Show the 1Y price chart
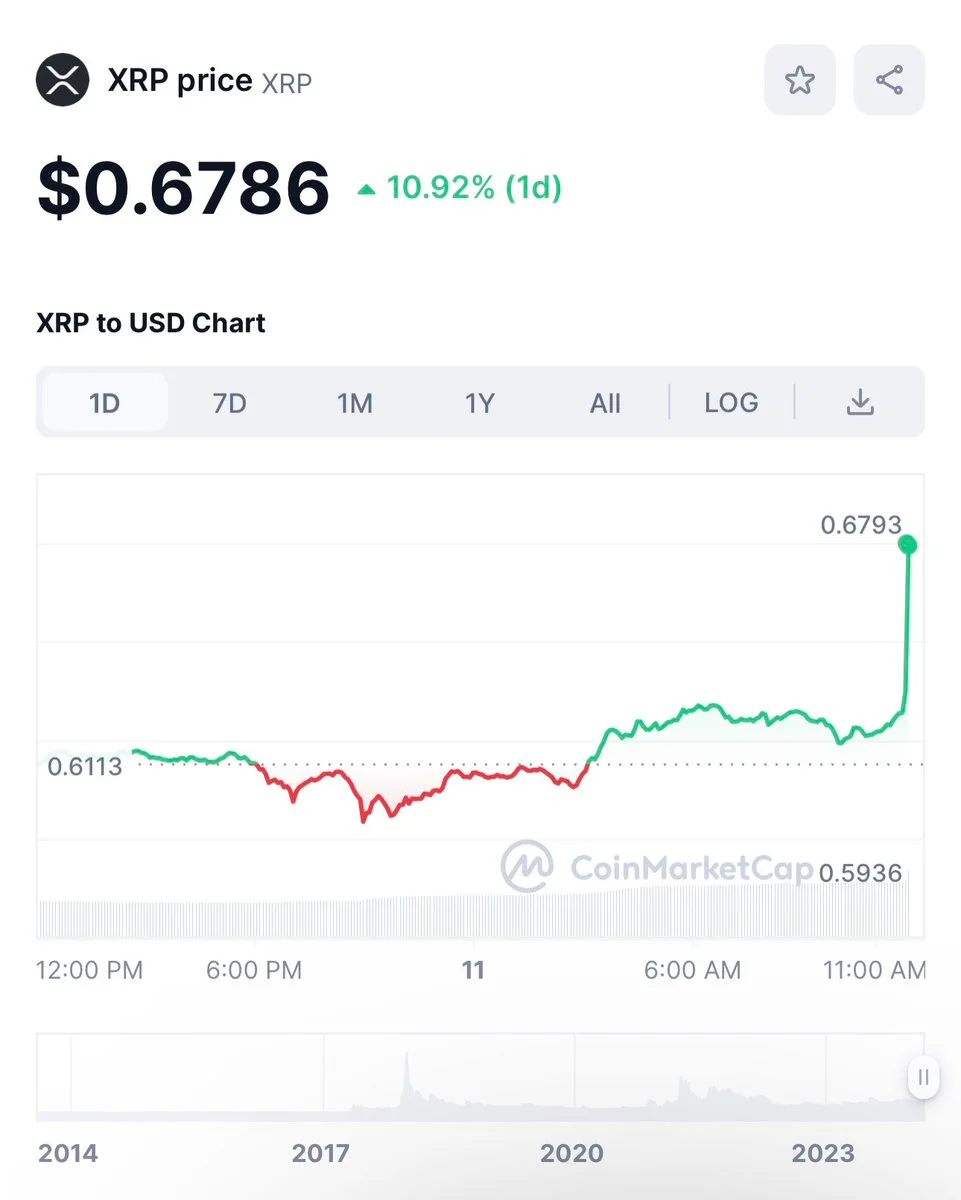The width and height of the screenshot is (961, 1200). (x=480, y=403)
